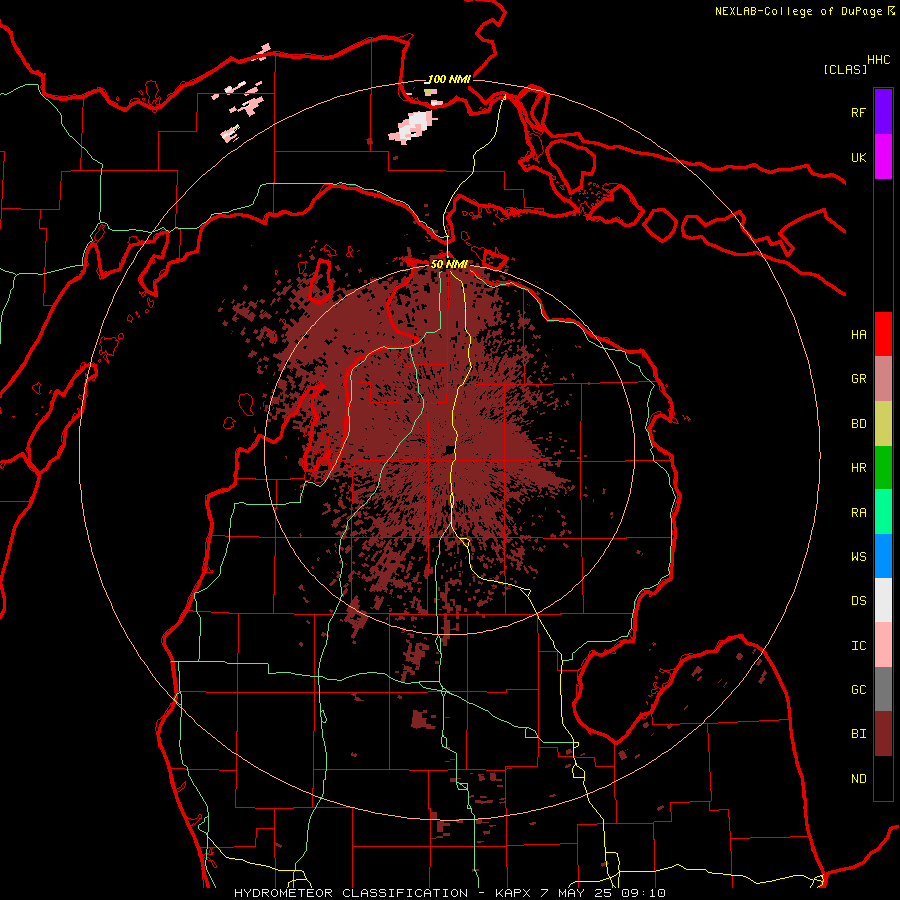Click the IC pink legend swatch
The image size is (900, 900).
pos(883,645)
